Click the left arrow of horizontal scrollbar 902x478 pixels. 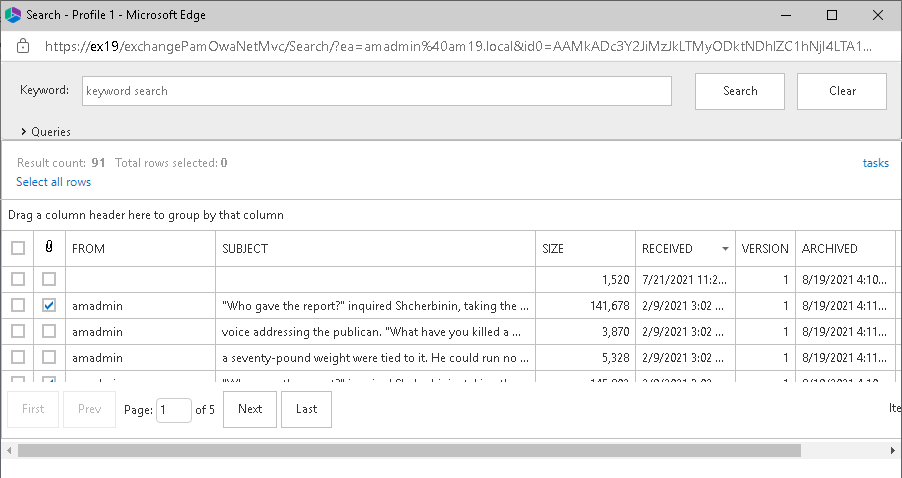[x=9, y=451]
